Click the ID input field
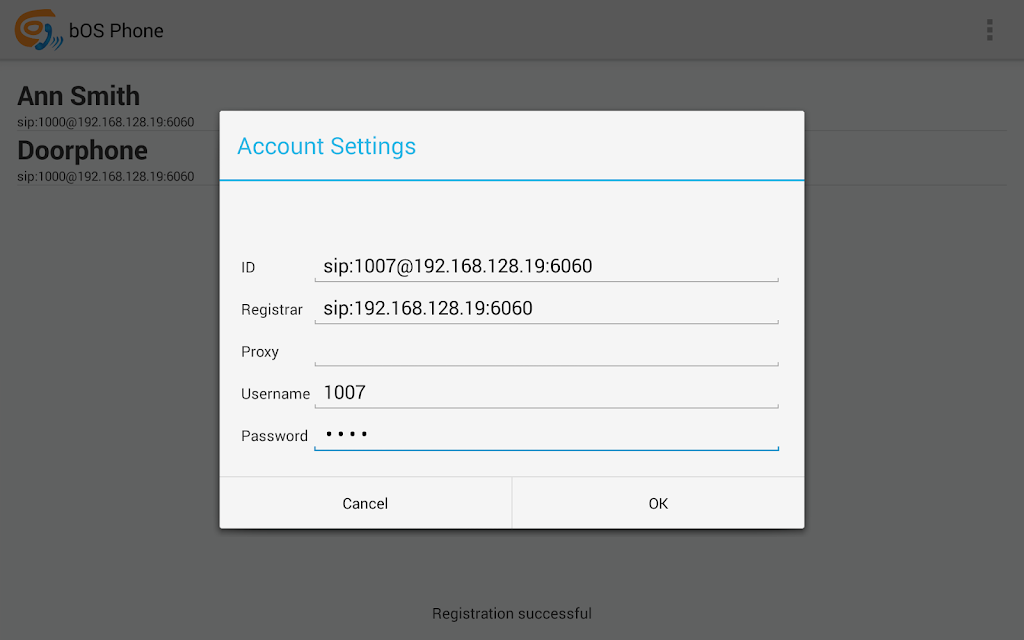This screenshot has height=640, width=1024. (x=546, y=266)
